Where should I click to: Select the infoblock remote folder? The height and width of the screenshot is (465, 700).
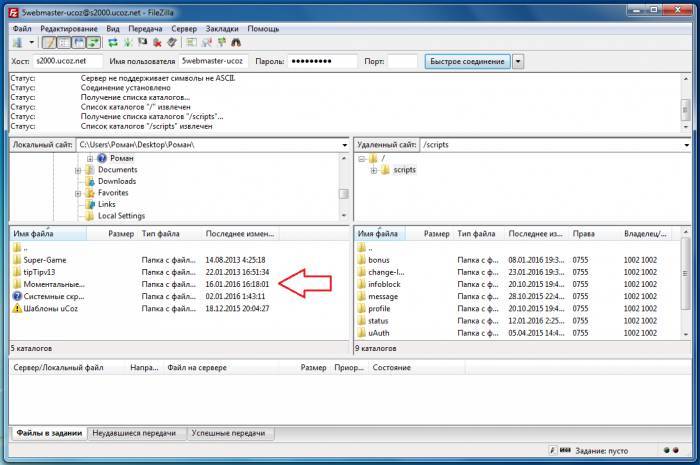(x=384, y=284)
